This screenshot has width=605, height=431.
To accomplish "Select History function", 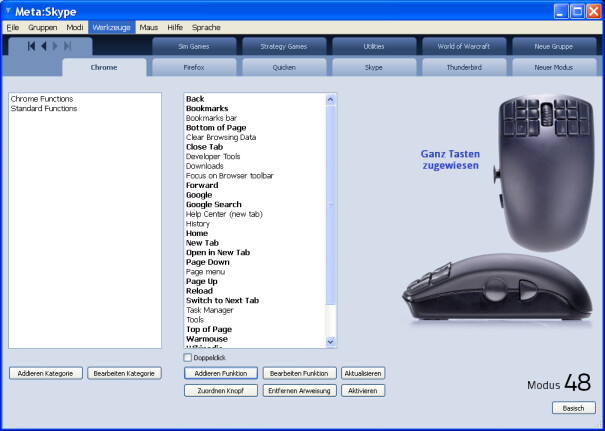I will pyautogui.click(x=198, y=224).
